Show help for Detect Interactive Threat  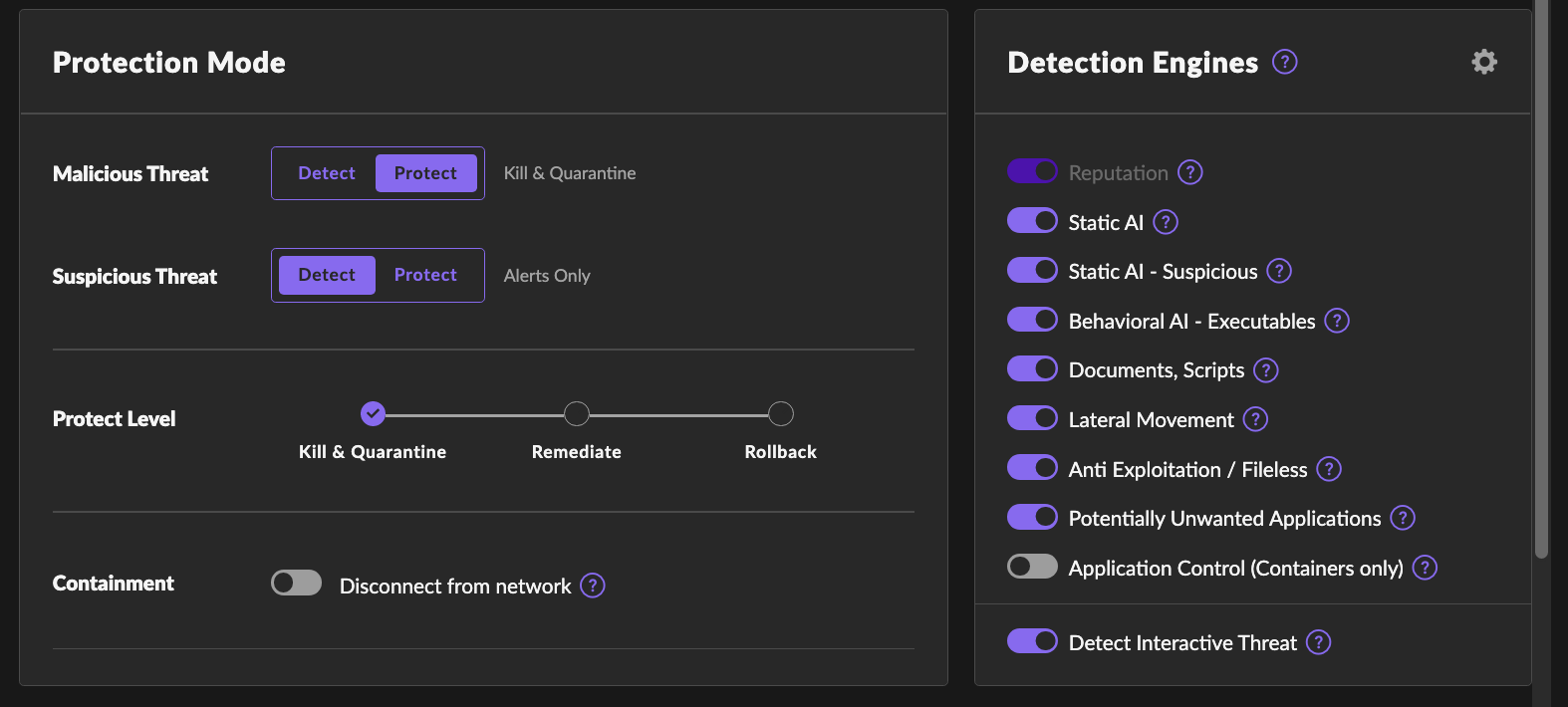1318,642
